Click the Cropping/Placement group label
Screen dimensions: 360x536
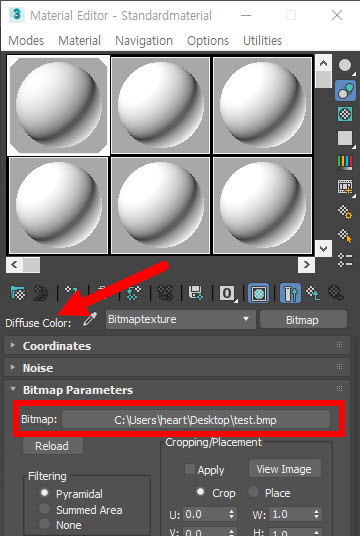click(x=213, y=442)
